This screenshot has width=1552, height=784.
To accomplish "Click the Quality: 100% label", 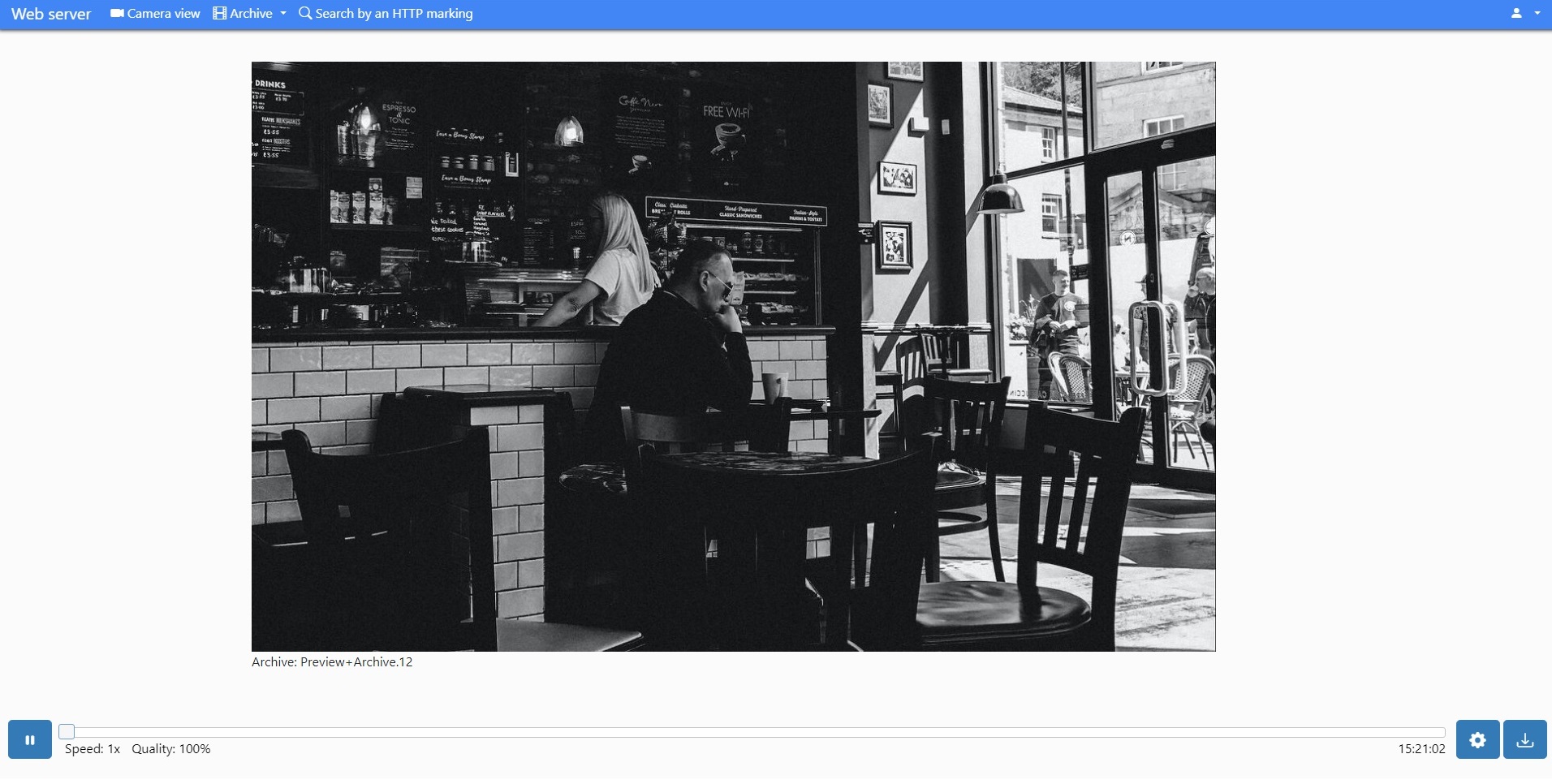I will [x=171, y=749].
